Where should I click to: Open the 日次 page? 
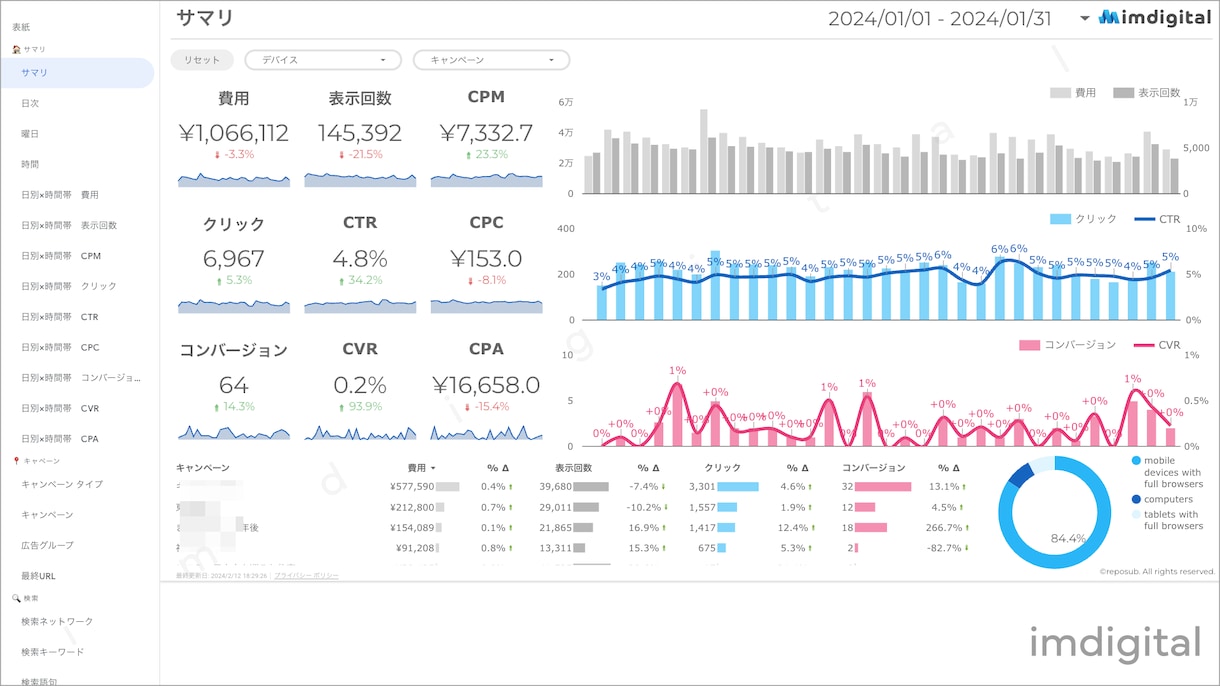[x=30, y=103]
